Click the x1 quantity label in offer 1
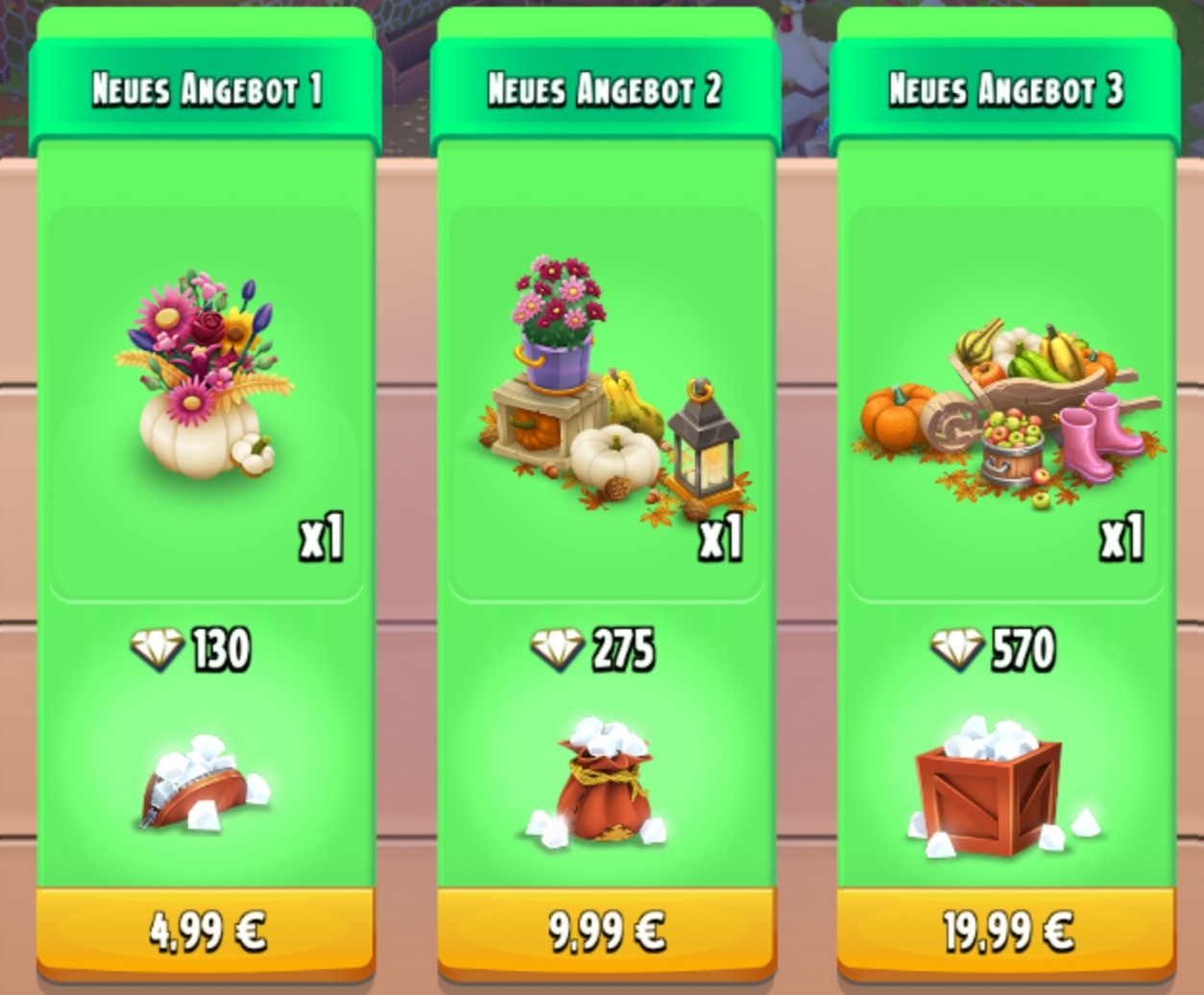The width and height of the screenshot is (1204, 995). click(321, 539)
